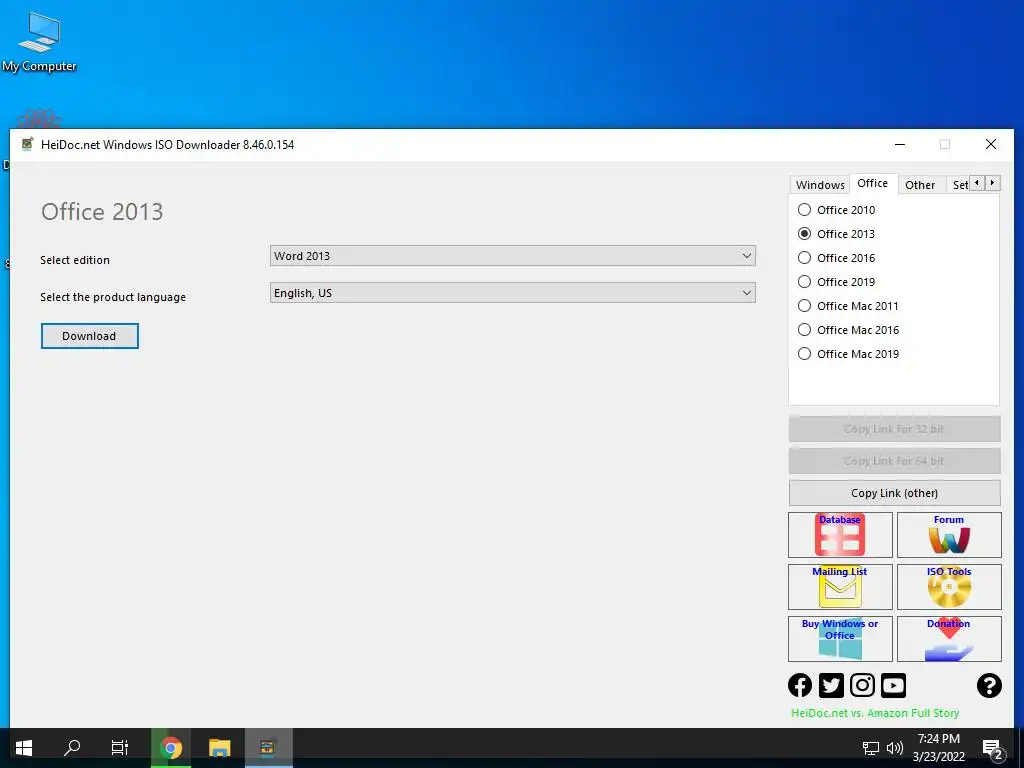Open the notification center icon
The width and height of the screenshot is (1024, 768).
[992, 748]
